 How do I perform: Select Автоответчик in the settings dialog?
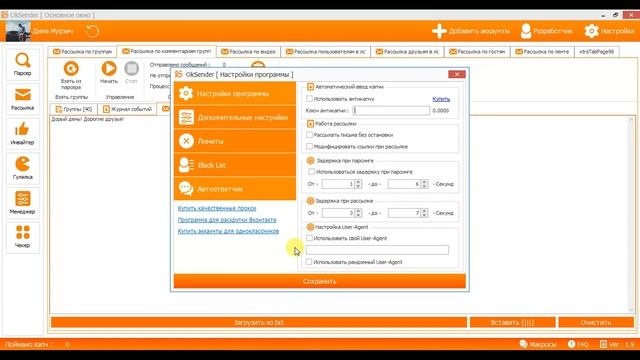click(x=235, y=189)
